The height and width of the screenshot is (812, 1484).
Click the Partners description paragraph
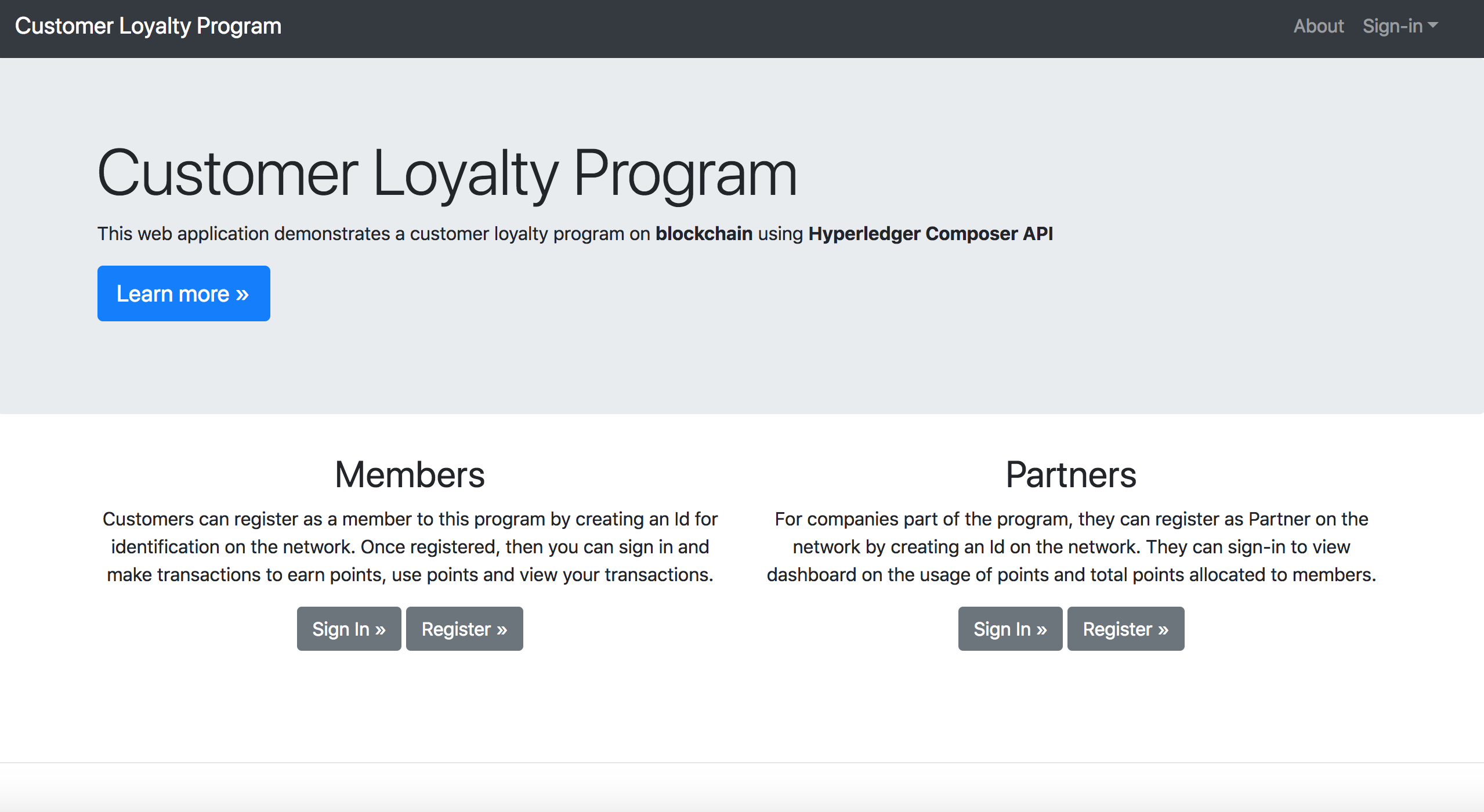coord(1071,546)
